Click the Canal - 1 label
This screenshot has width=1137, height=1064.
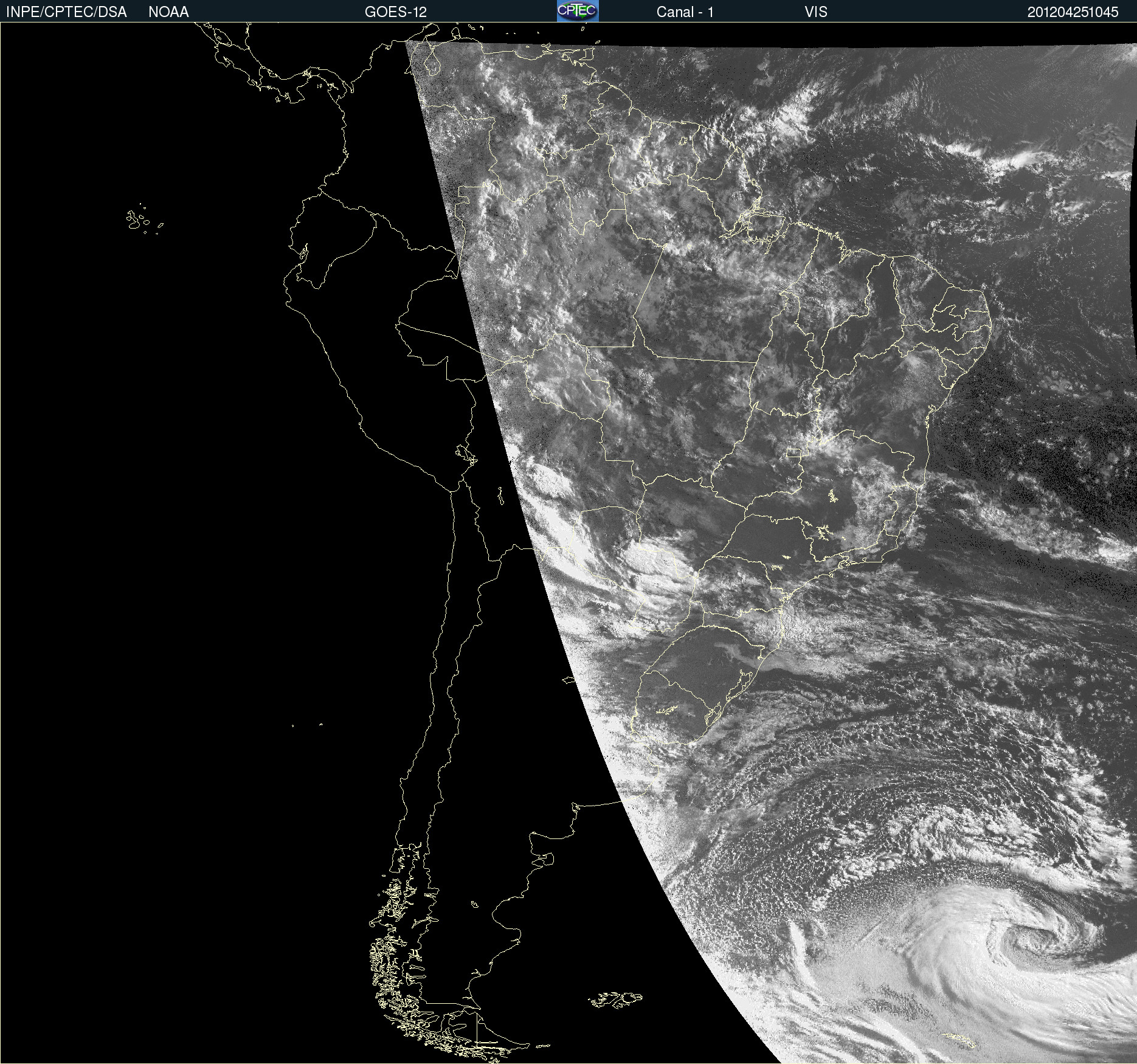pos(685,12)
